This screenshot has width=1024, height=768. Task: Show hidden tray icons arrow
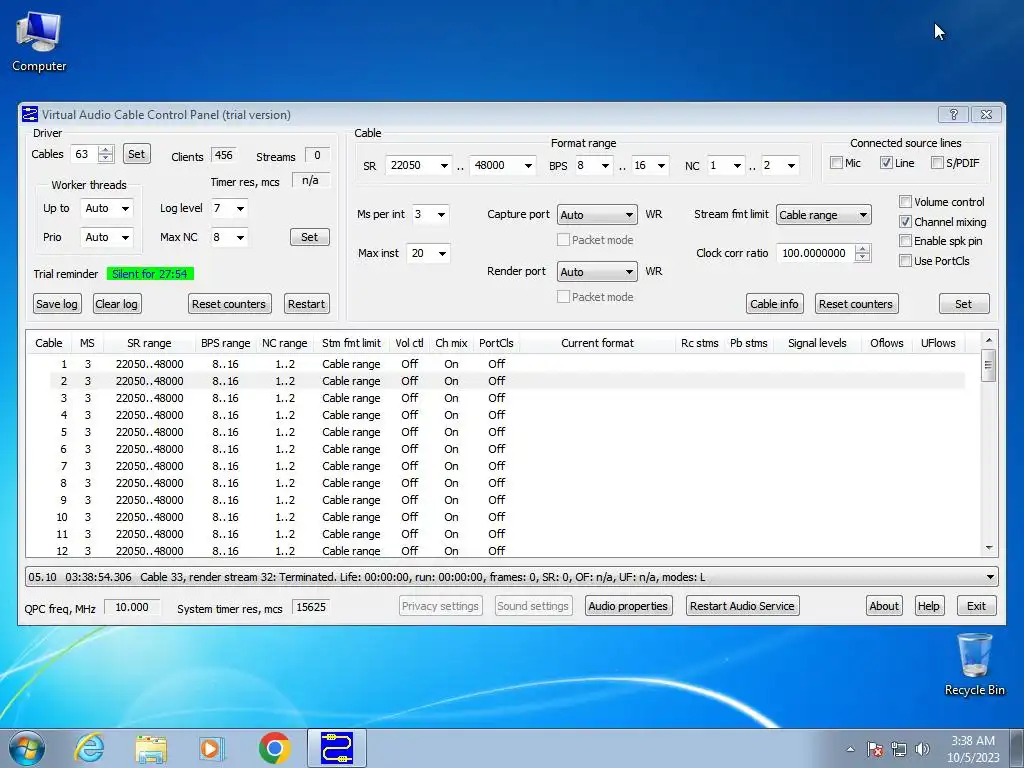tap(850, 749)
